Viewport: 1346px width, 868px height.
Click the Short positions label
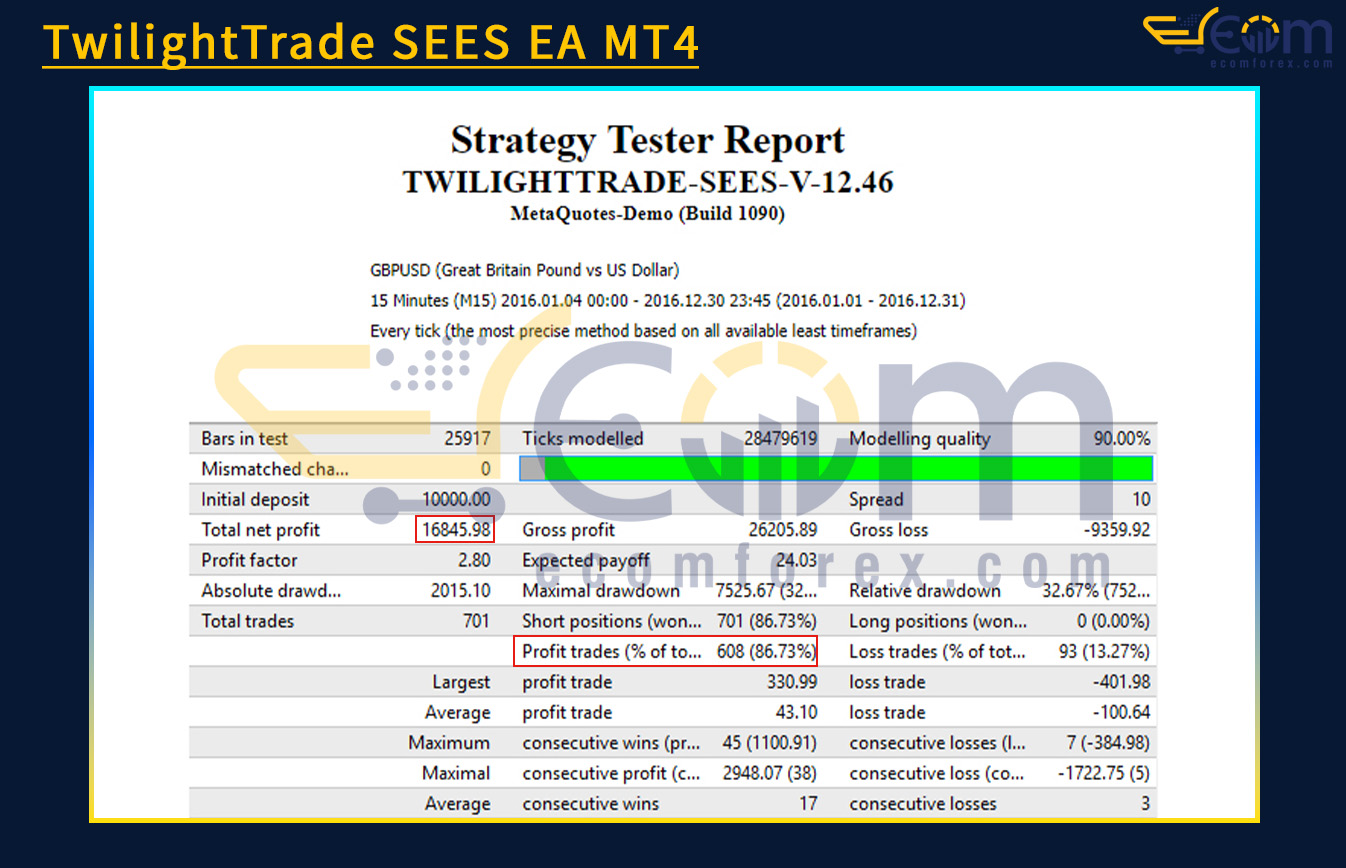610,621
